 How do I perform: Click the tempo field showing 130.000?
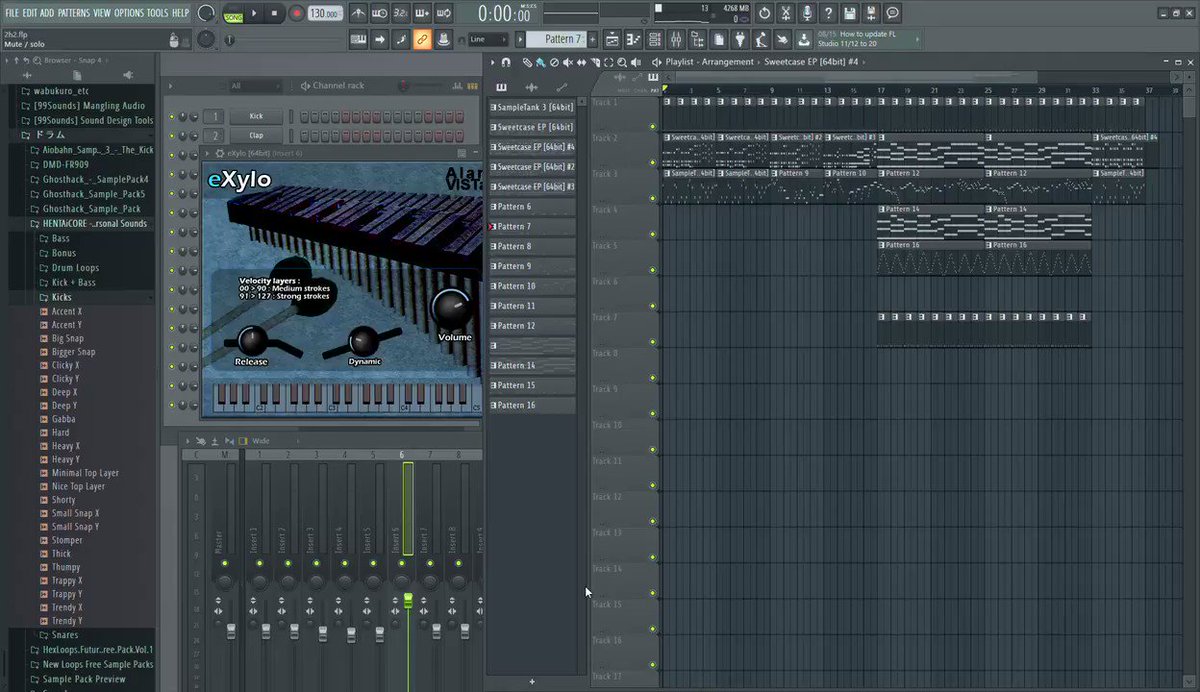(x=323, y=14)
